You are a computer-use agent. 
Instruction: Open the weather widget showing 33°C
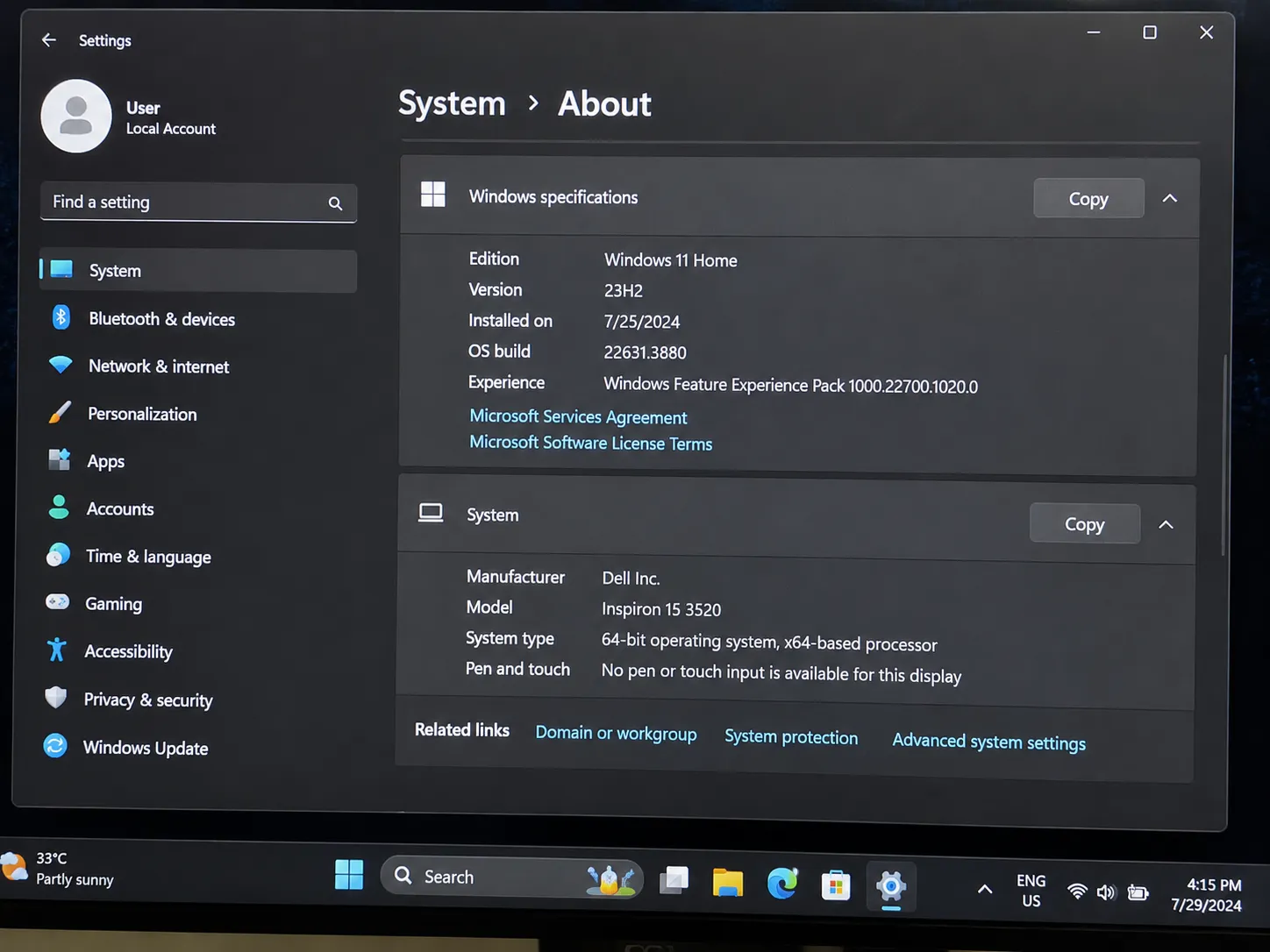tap(58, 869)
